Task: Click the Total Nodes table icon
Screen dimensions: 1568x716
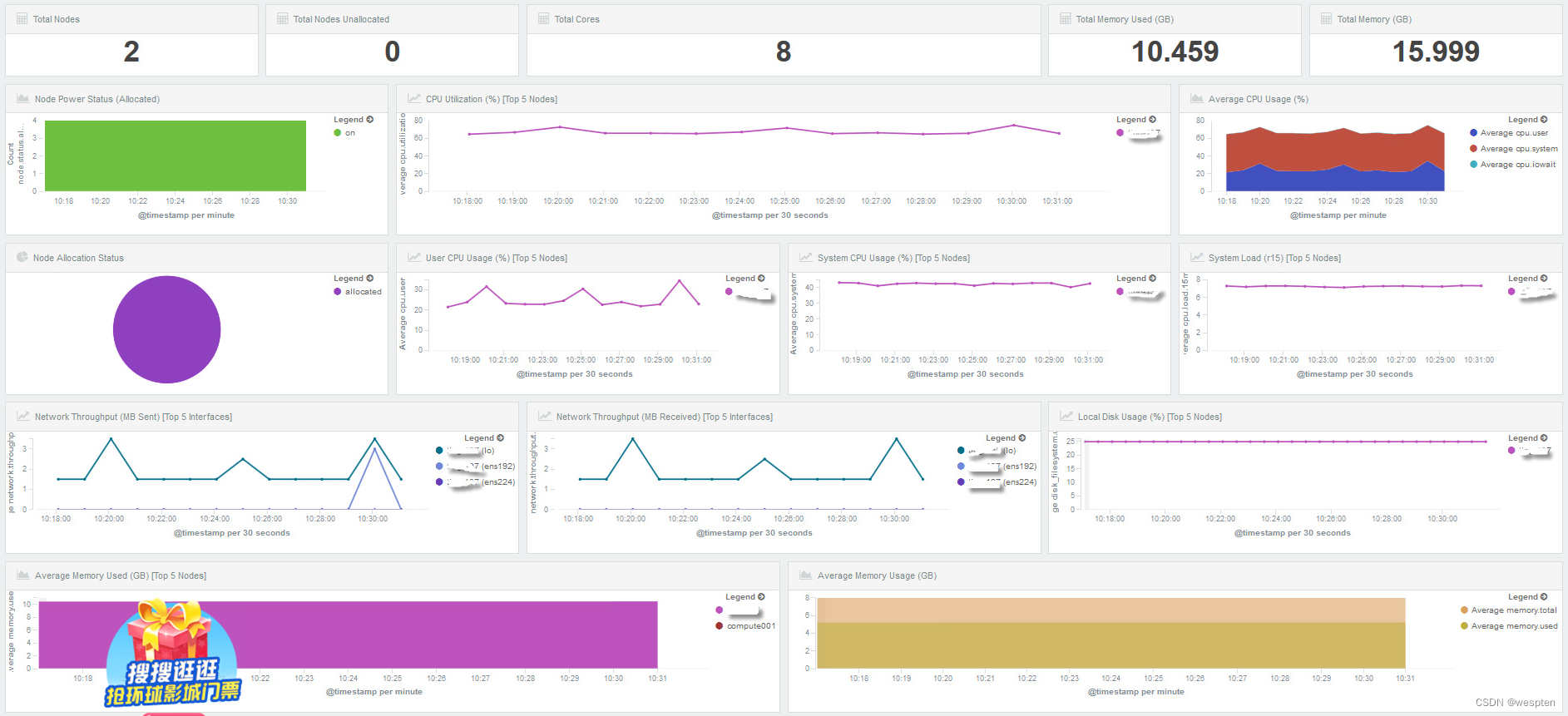Action: (22, 19)
